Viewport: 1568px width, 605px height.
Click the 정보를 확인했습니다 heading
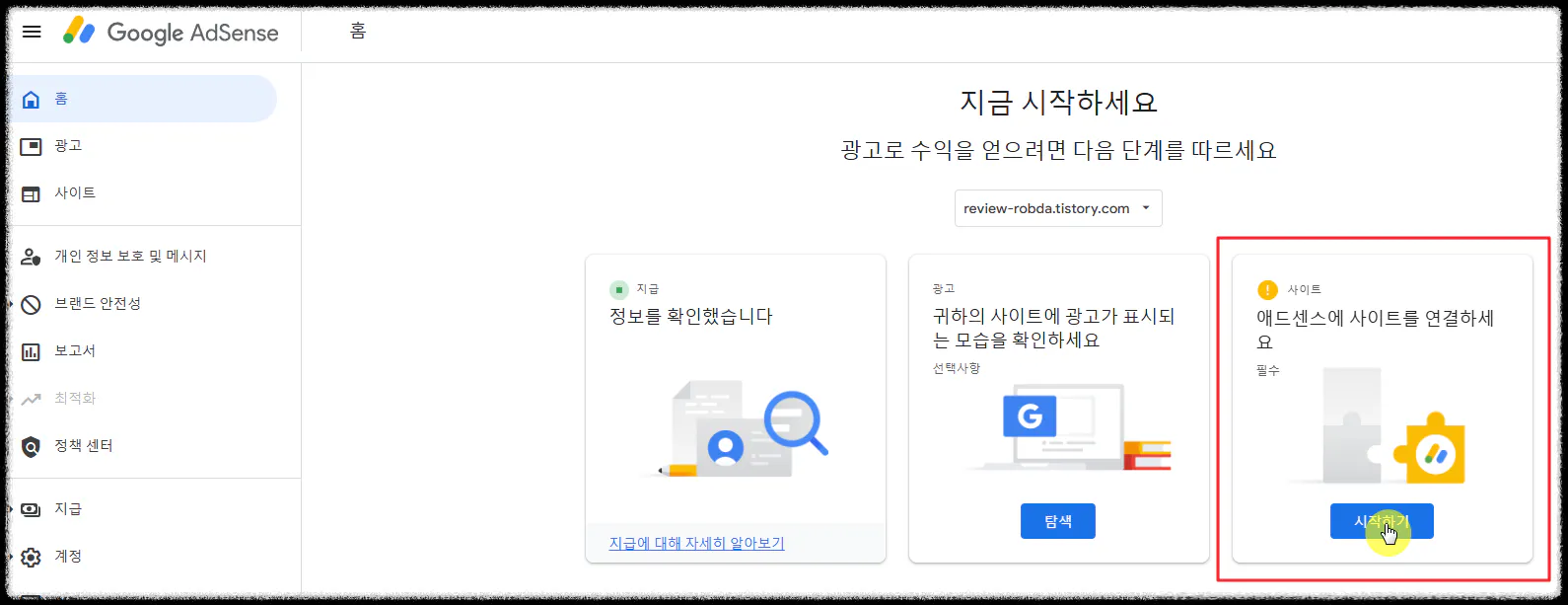pos(690,317)
